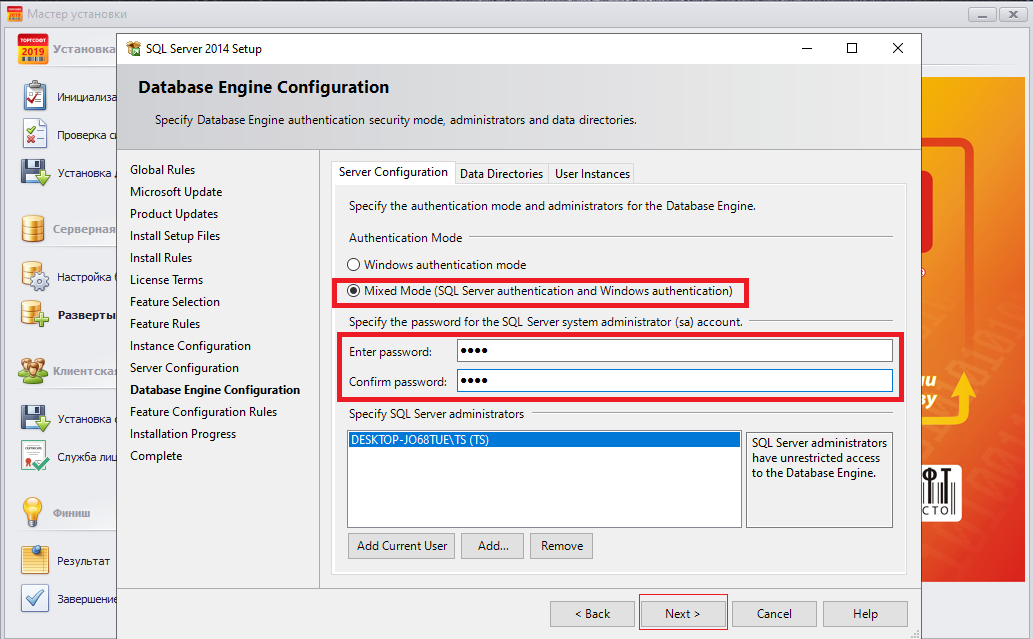Click the Next button
This screenshot has width=1033, height=639.
[683, 613]
